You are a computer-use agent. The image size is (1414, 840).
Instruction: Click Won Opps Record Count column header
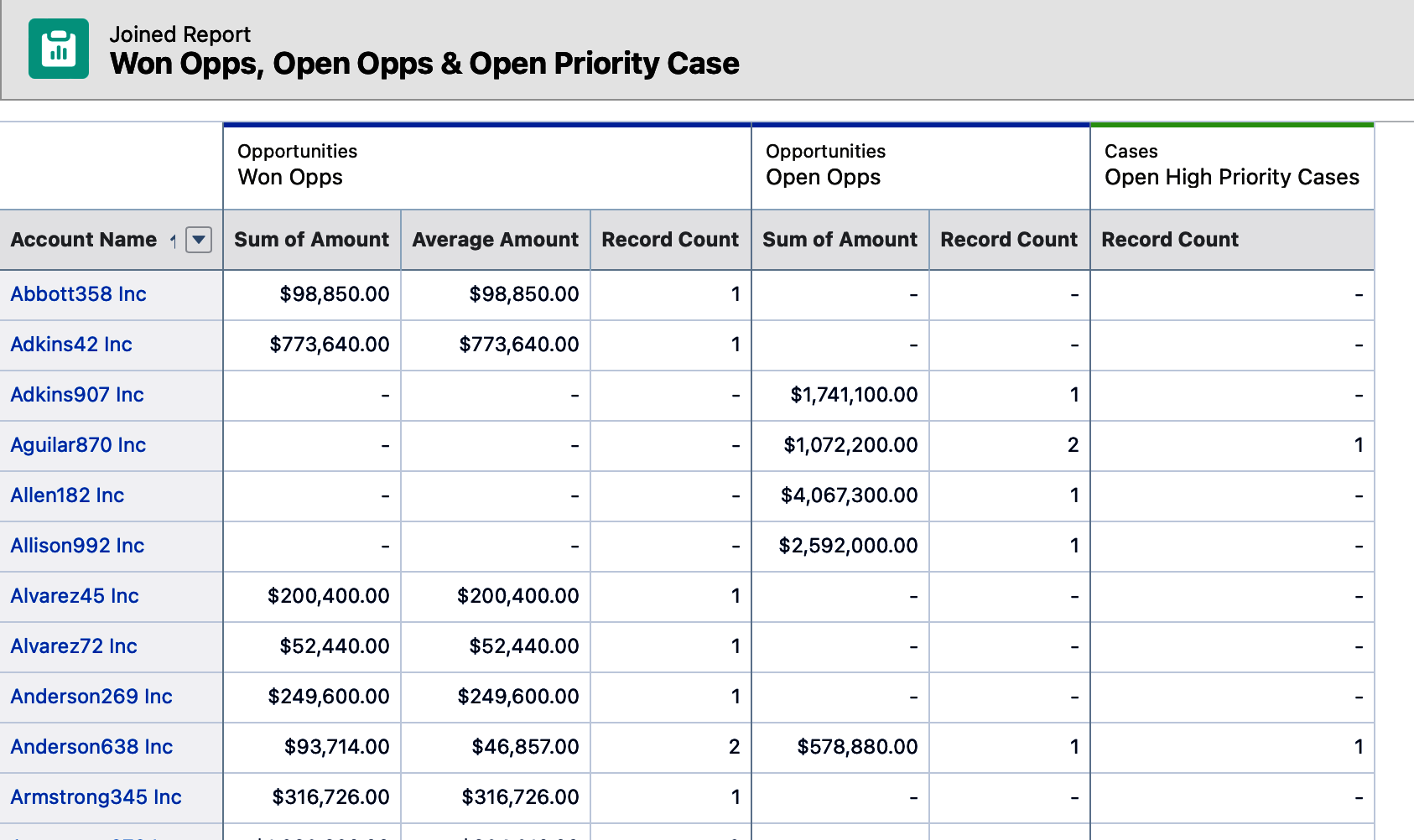coord(671,240)
